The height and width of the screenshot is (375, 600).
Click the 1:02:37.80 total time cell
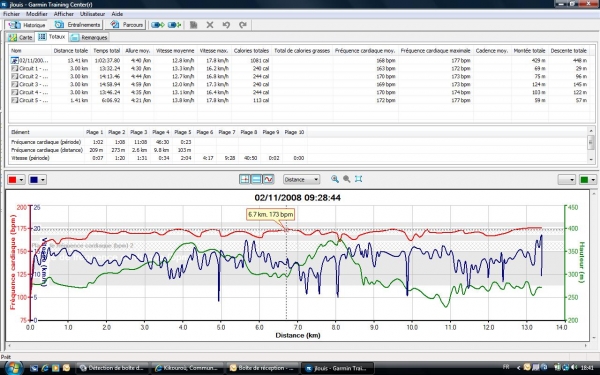pyautogui.click(x=107, y=60)
